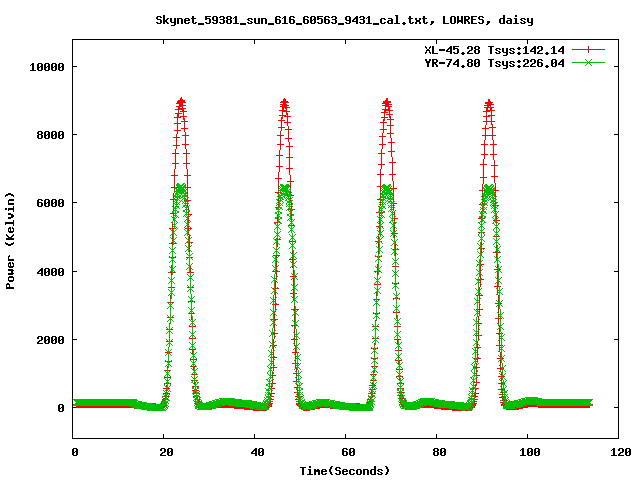The width and height of the screenshot is (640, 480).
Task: Click x-axis tick label 20
Action: click(x=166, y=452)
